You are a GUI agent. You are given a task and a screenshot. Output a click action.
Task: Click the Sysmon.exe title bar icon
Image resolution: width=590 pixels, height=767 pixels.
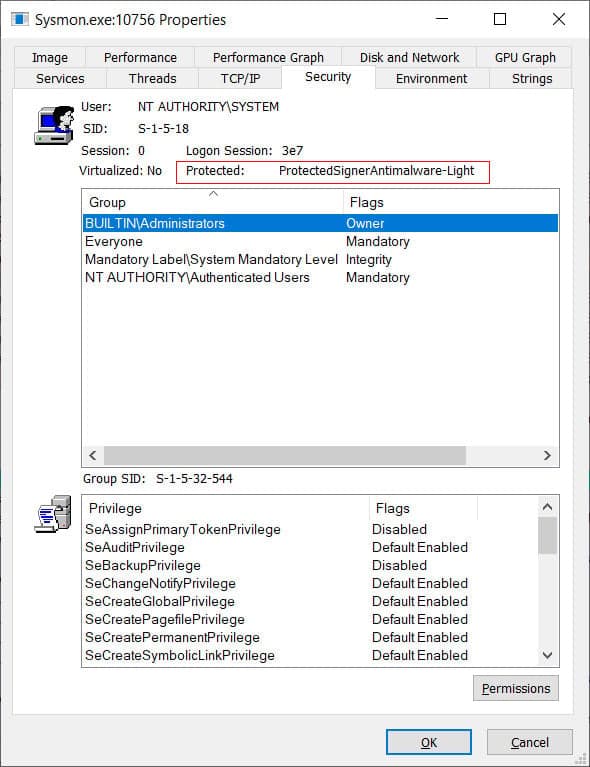tap(20, 20)
